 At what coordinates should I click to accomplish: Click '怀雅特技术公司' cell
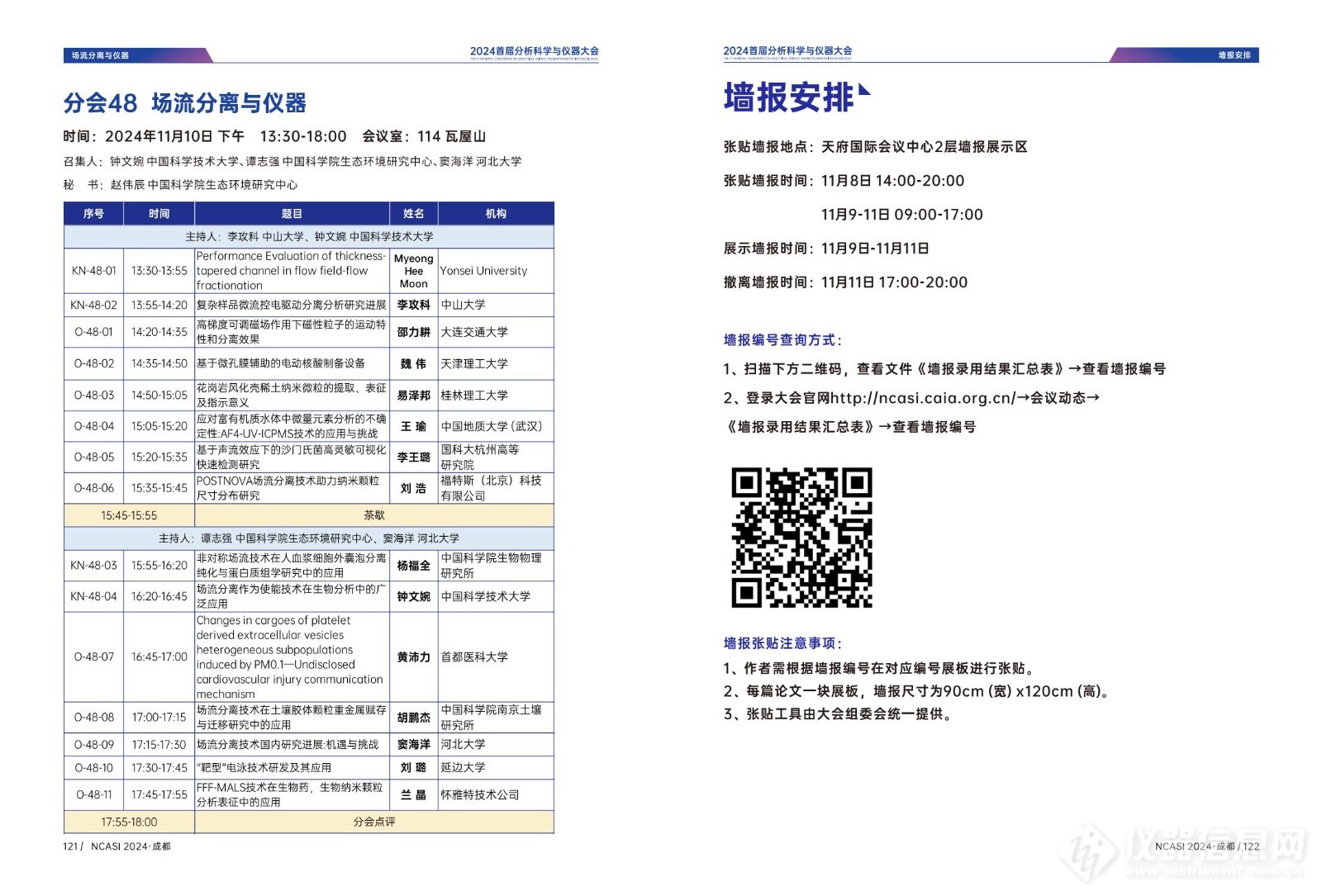pos(496,795)
